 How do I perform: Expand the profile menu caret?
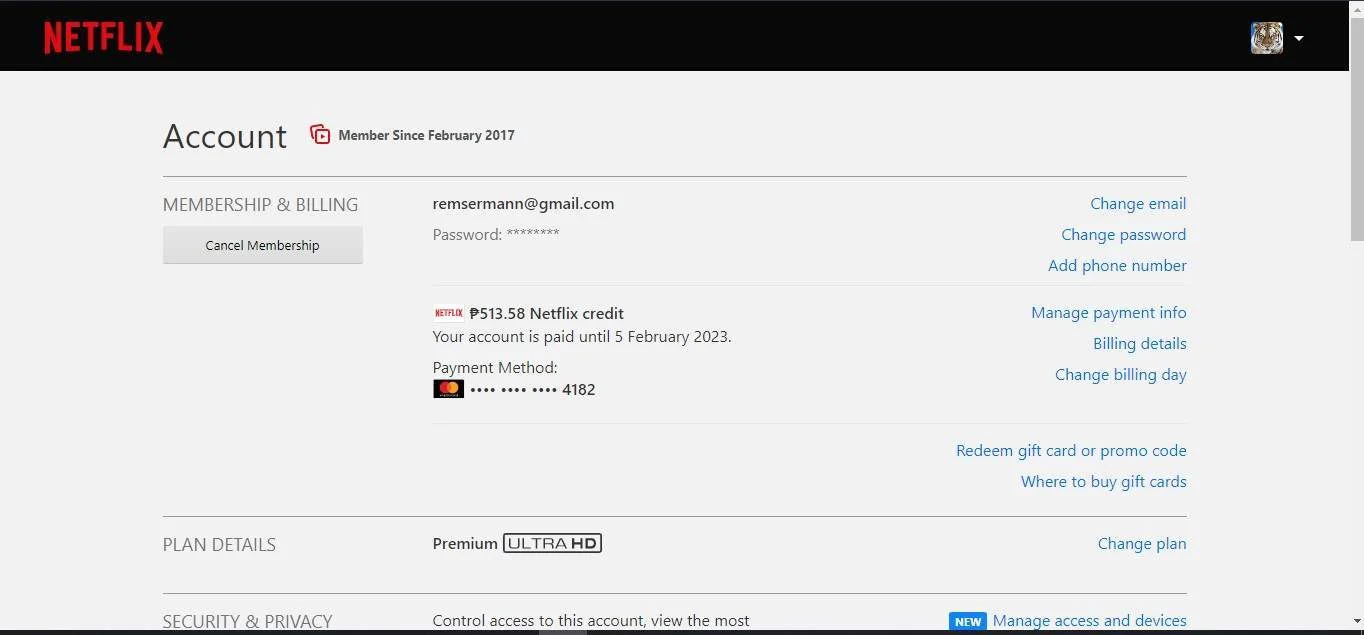[x=1299, y=39]
